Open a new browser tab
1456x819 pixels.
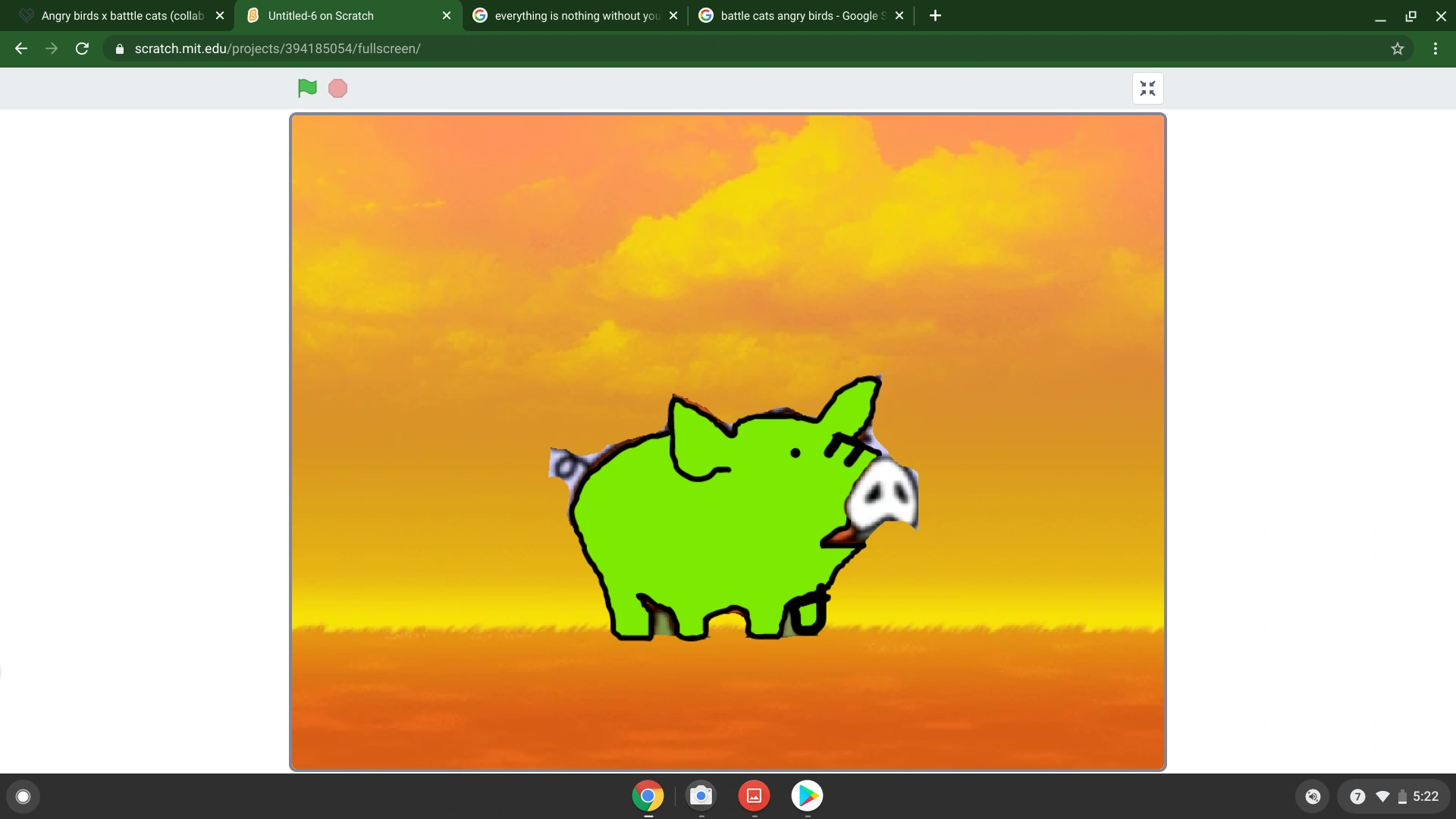coord(935,16)
